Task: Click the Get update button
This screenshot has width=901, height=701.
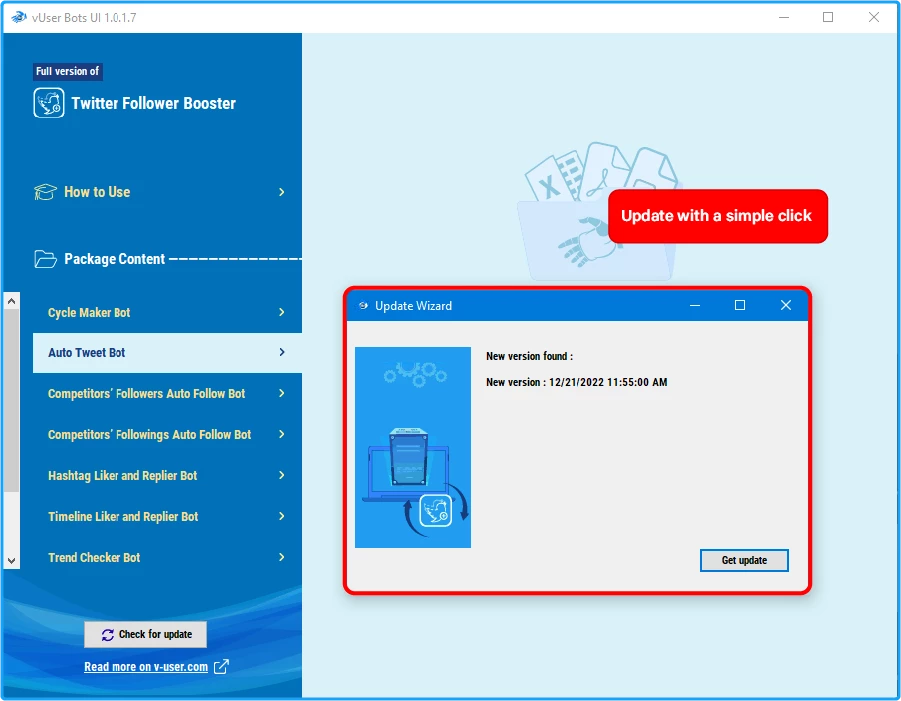Action: click(744, 560)
